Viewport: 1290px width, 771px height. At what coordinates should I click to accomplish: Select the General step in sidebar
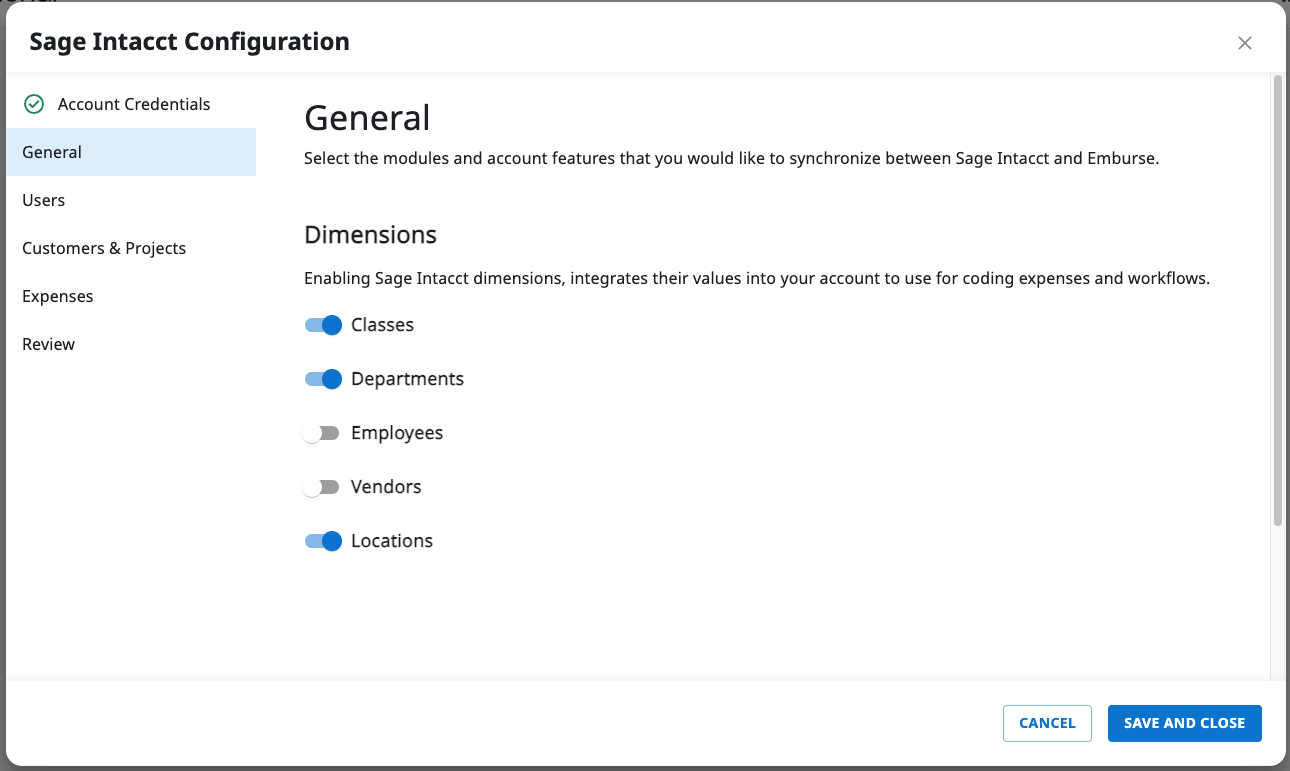131,152
